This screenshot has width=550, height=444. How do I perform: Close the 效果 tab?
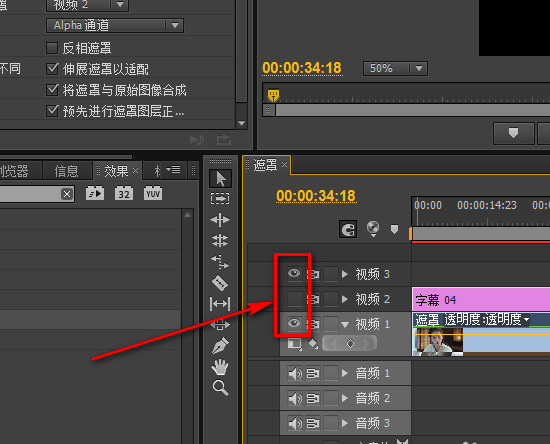[135, 171]
